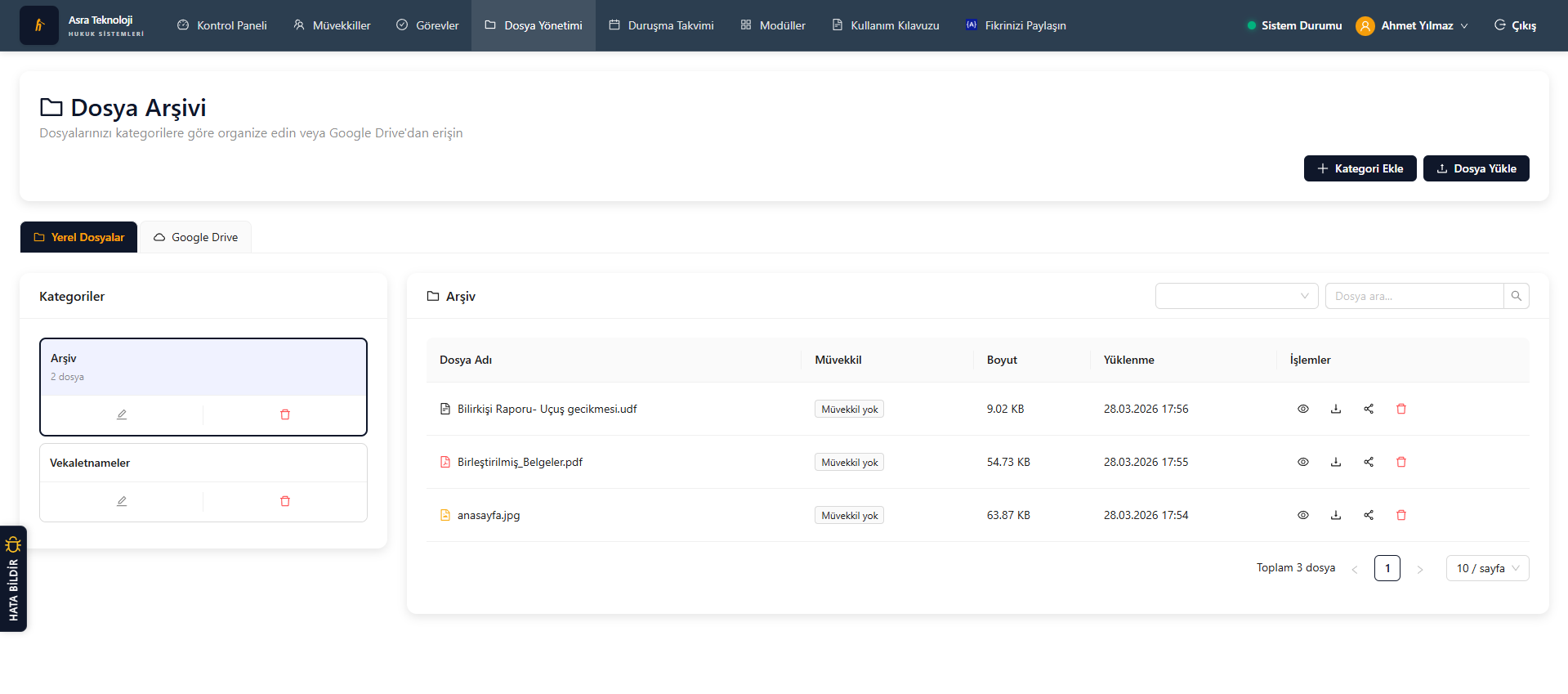Open Dosya Yönetimi in the navbar
This screenshot has width=1568, height=694.
coord(534,25)
